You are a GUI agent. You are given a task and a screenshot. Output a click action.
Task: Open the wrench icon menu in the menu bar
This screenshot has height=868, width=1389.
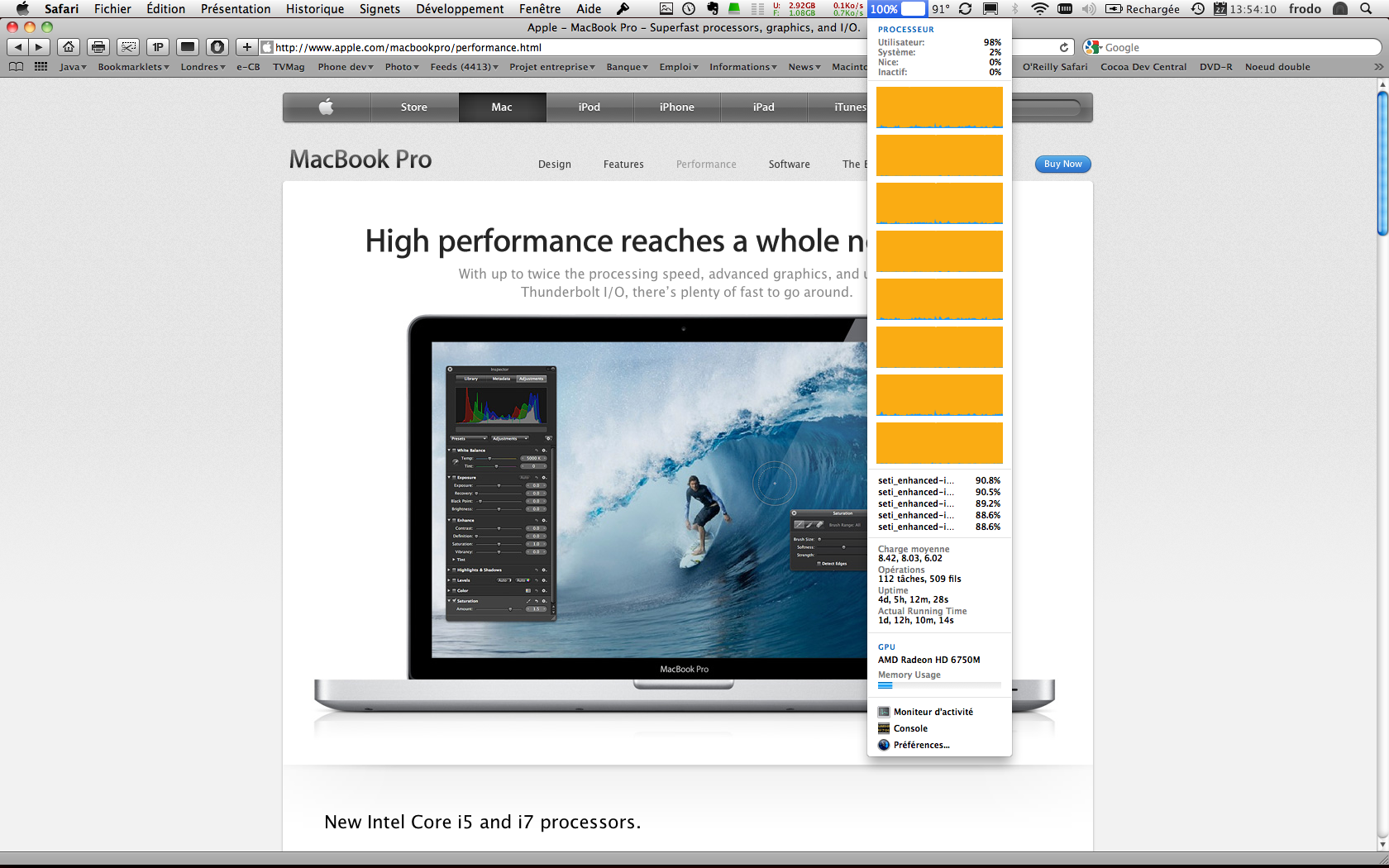(623, 9)
